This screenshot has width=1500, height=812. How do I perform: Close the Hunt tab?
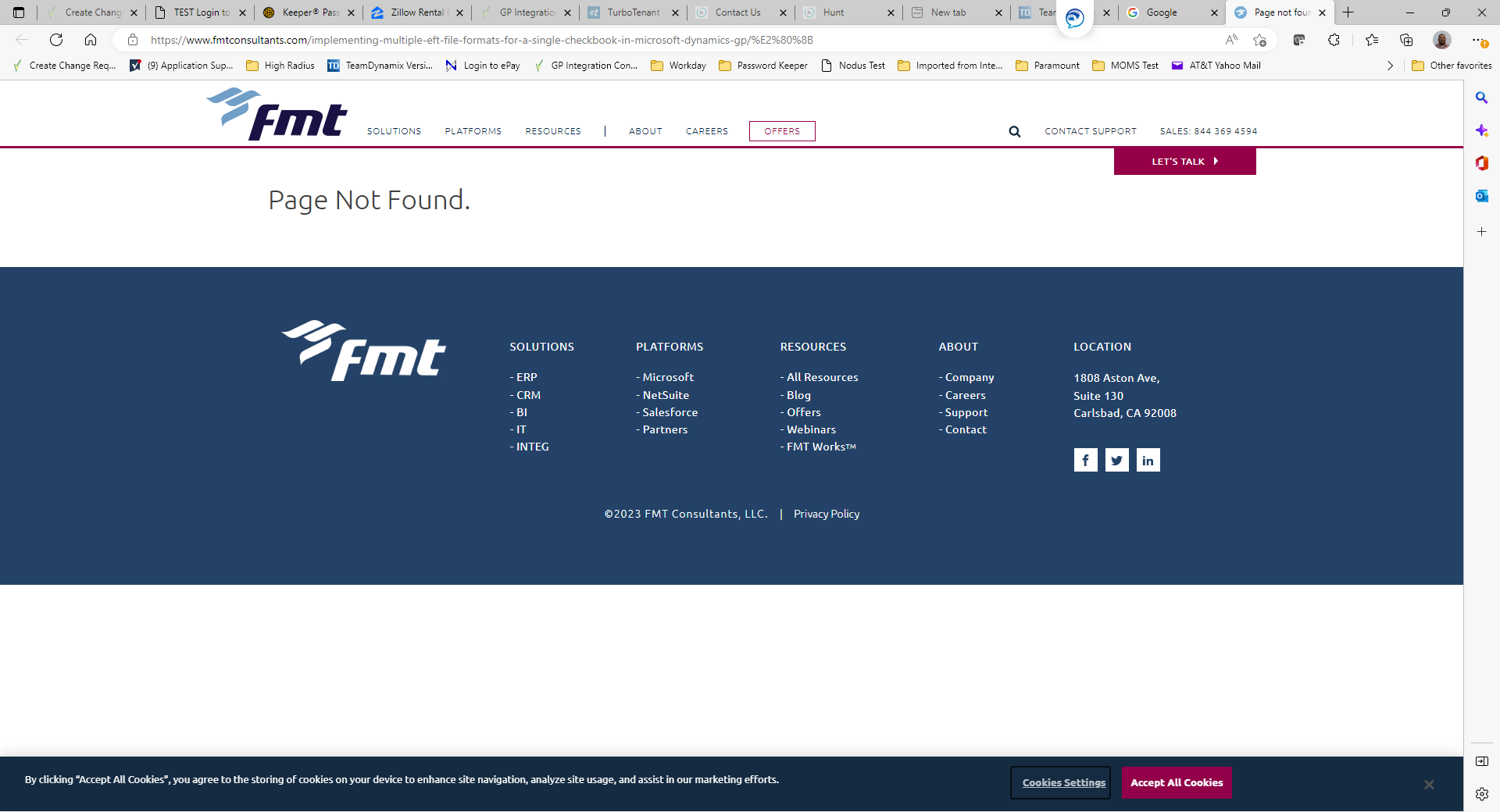point(891,12)
